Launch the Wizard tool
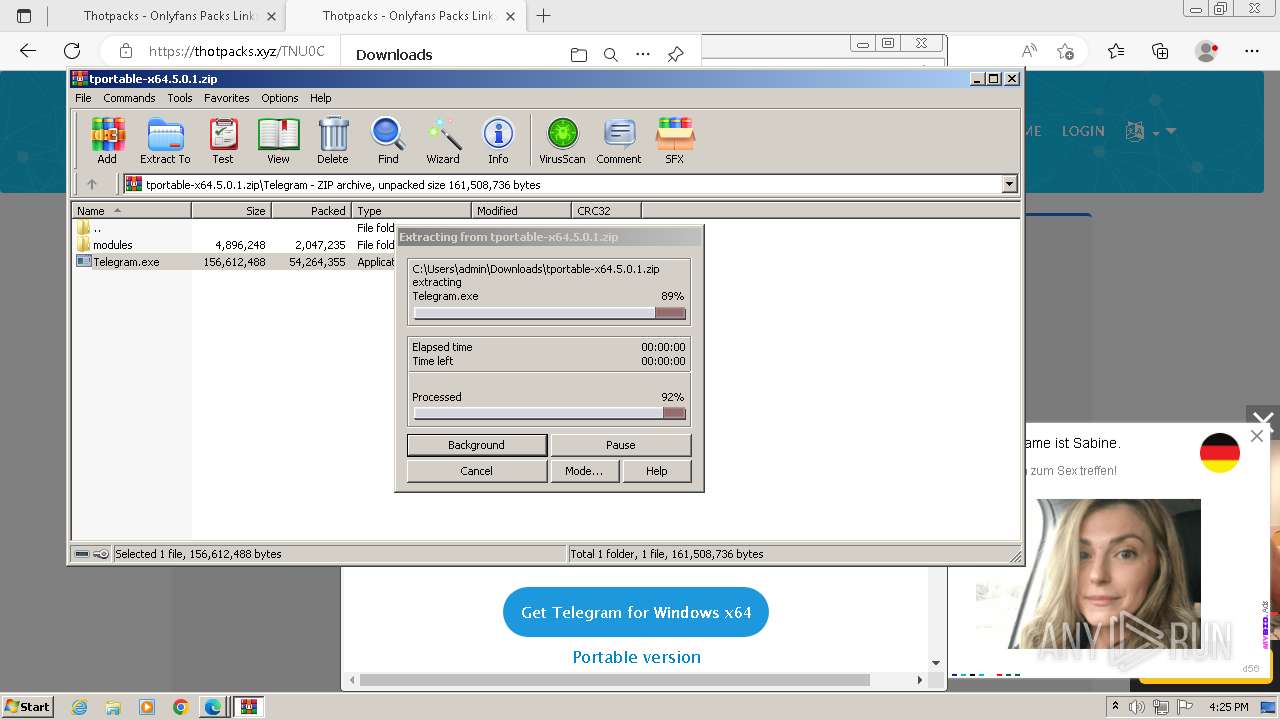 [443, 140]
